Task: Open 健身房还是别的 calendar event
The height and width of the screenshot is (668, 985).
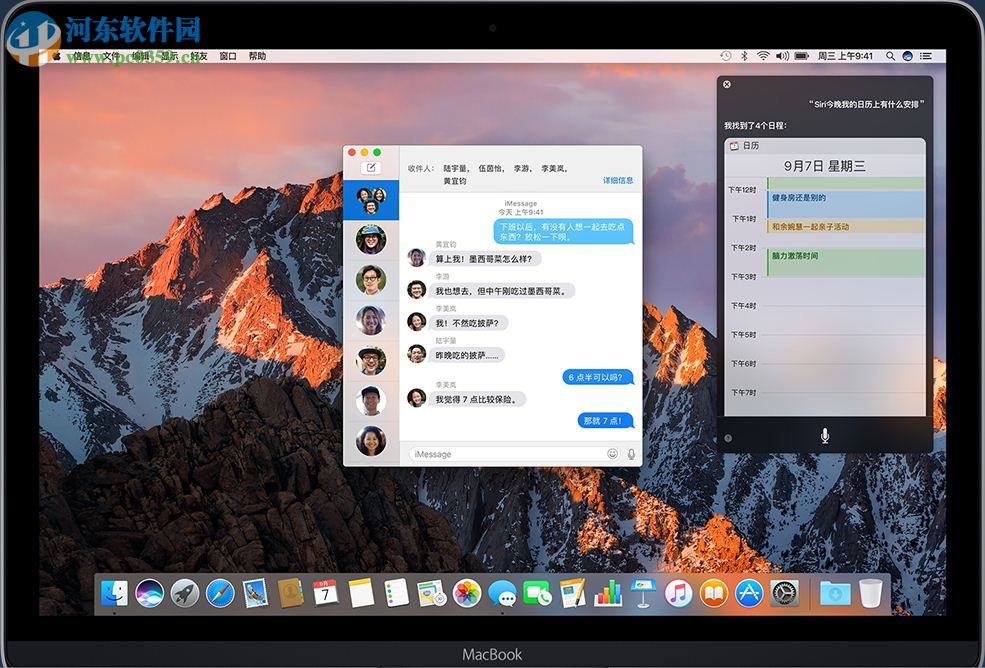Action: tap(846, 204)
